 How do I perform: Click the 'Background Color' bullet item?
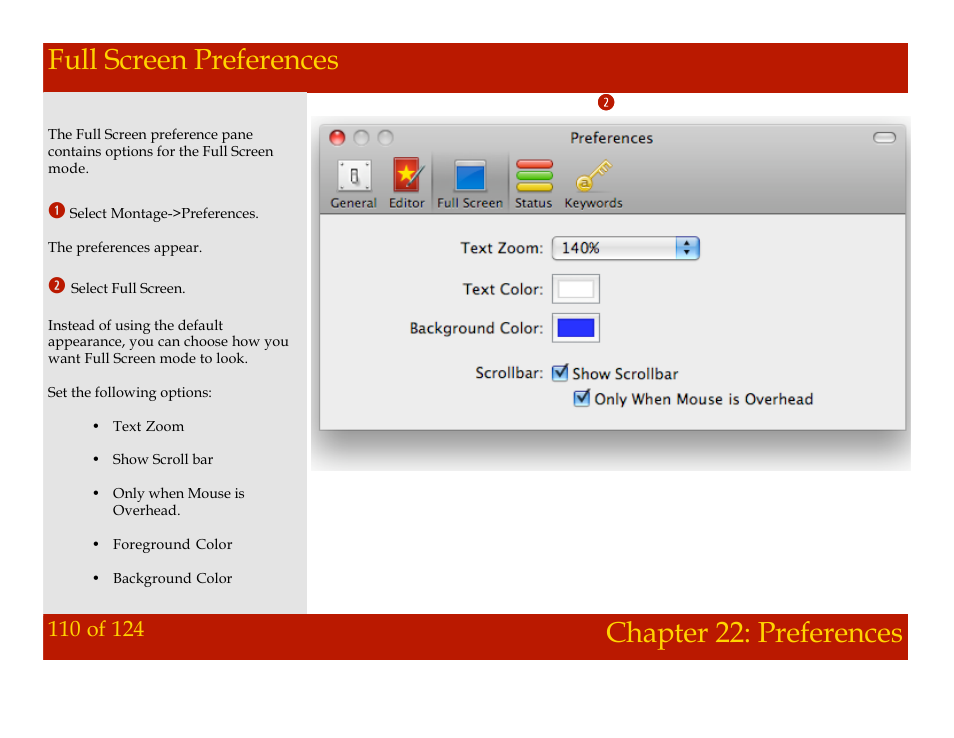click(x=172, y=579)
